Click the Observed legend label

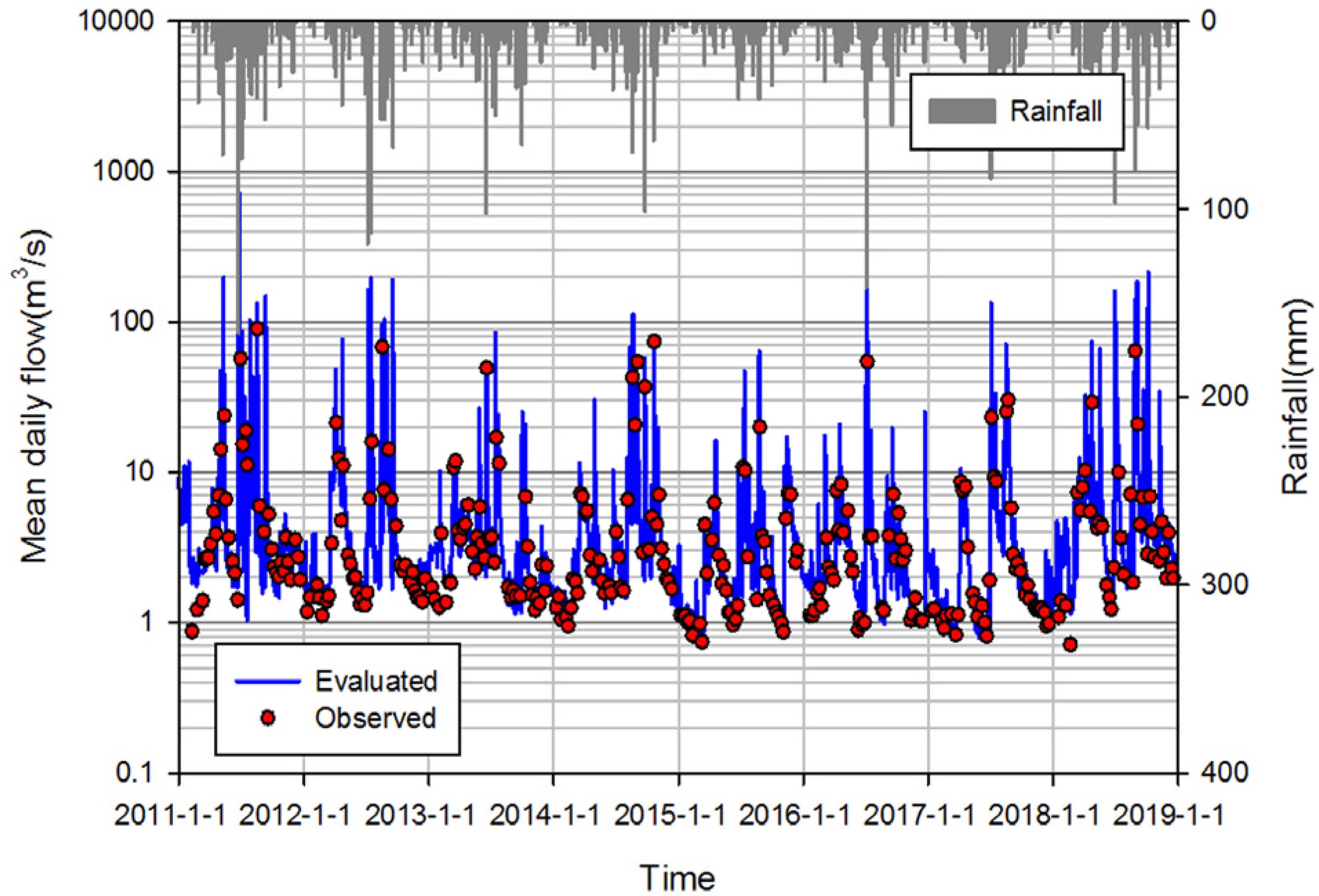pyautogui.click(x=376, y=718)
